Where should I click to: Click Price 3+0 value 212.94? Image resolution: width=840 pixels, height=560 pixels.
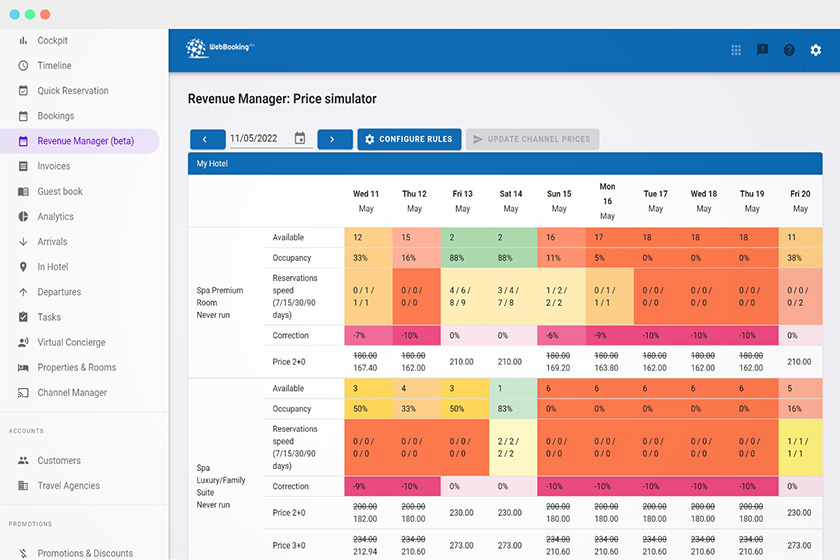365,551
